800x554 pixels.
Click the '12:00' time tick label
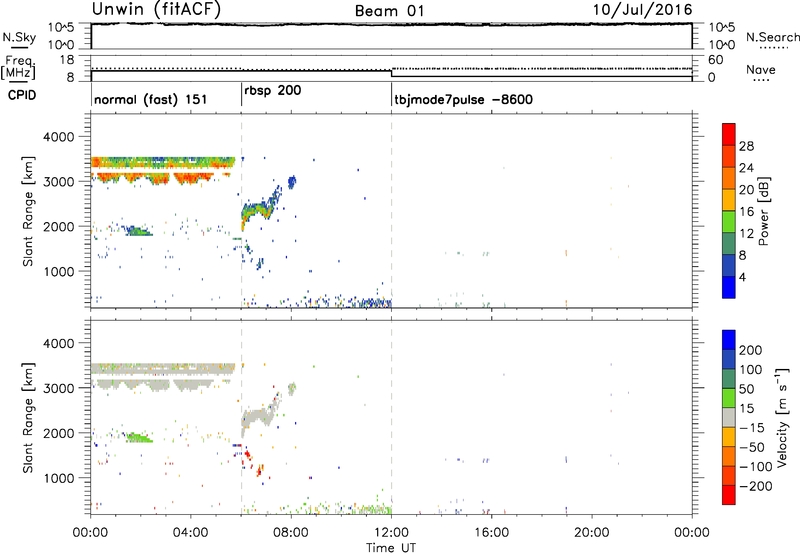click(x=391, y=533)
